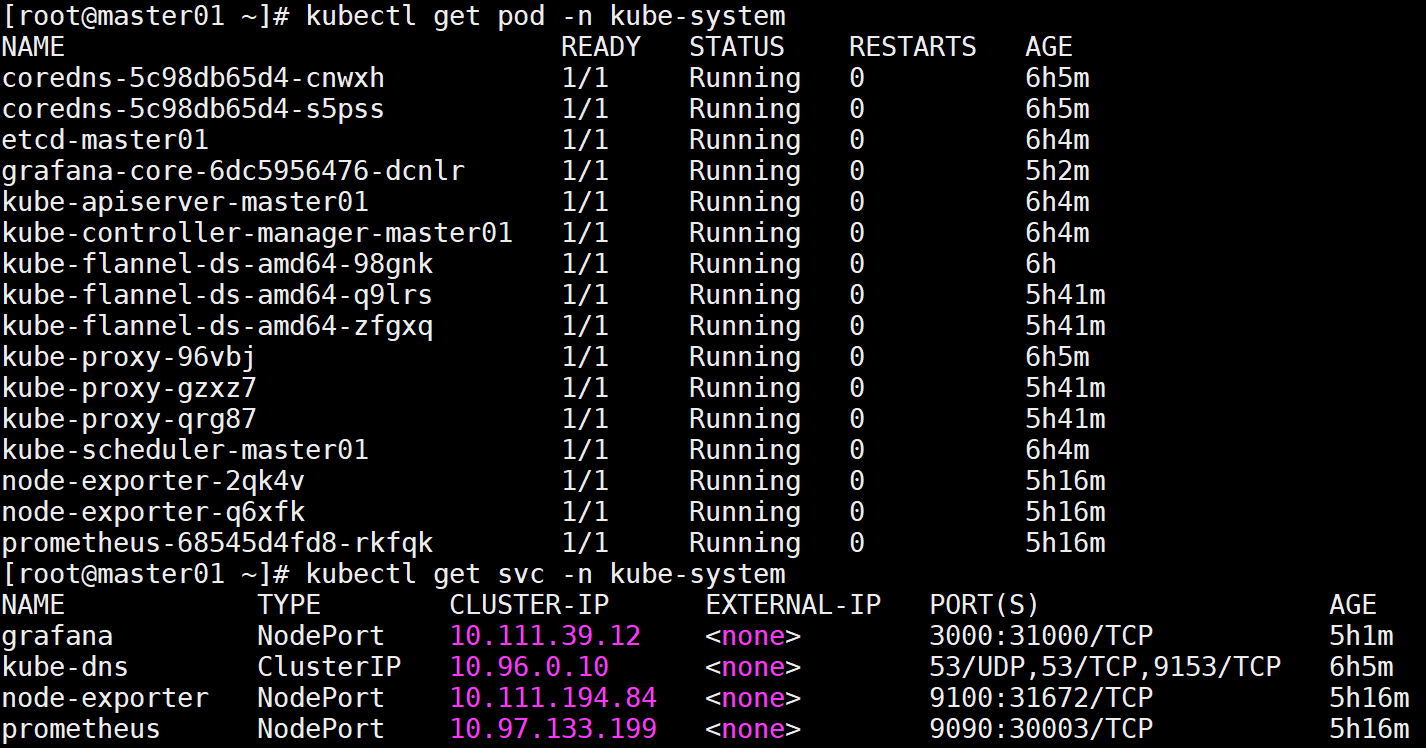Click the TYPE column header
The image size is (1426, 748).
coord(289,605)
